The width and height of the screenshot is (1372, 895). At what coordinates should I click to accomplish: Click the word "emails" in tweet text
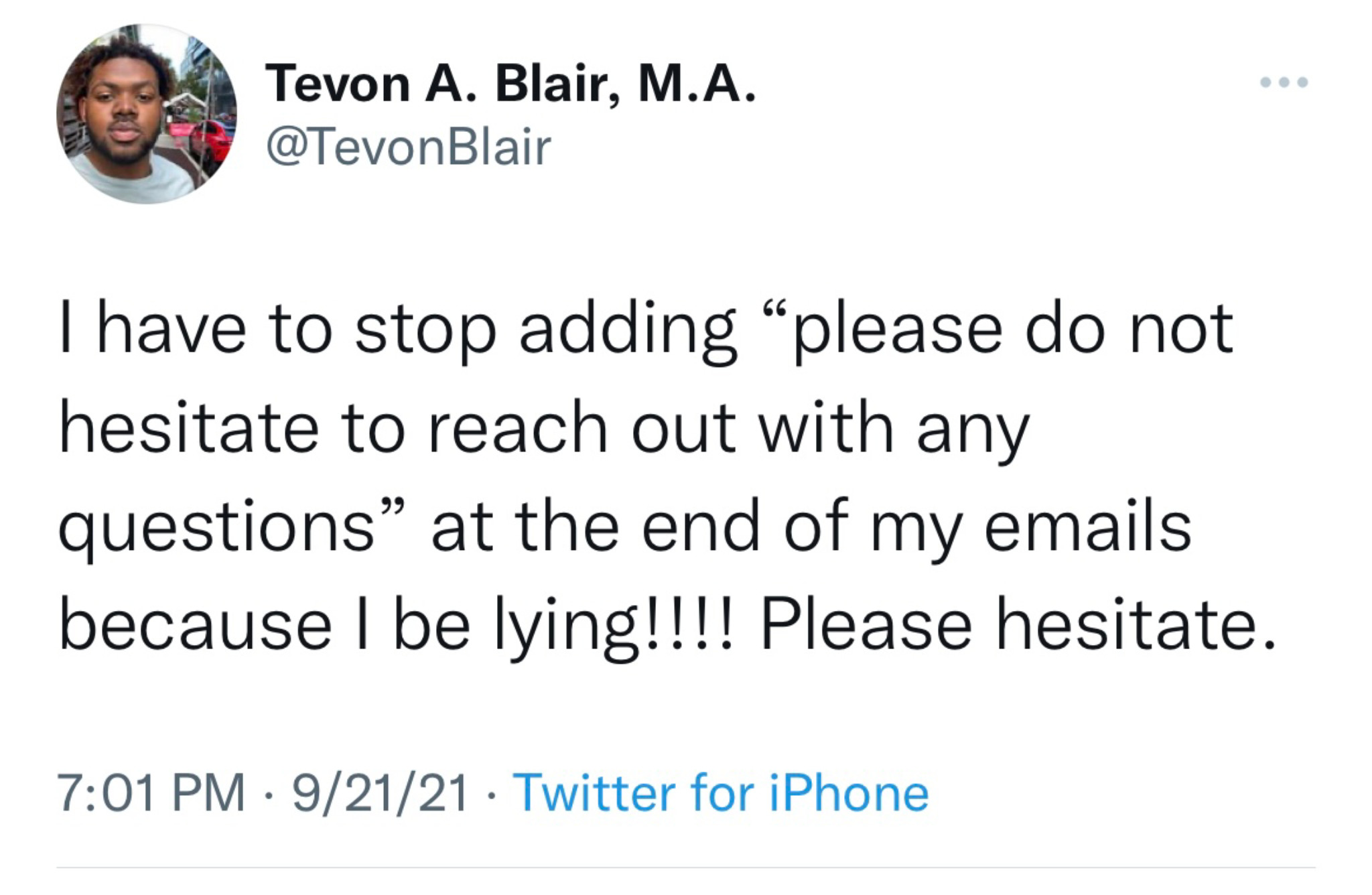[x=1087, y=527]
